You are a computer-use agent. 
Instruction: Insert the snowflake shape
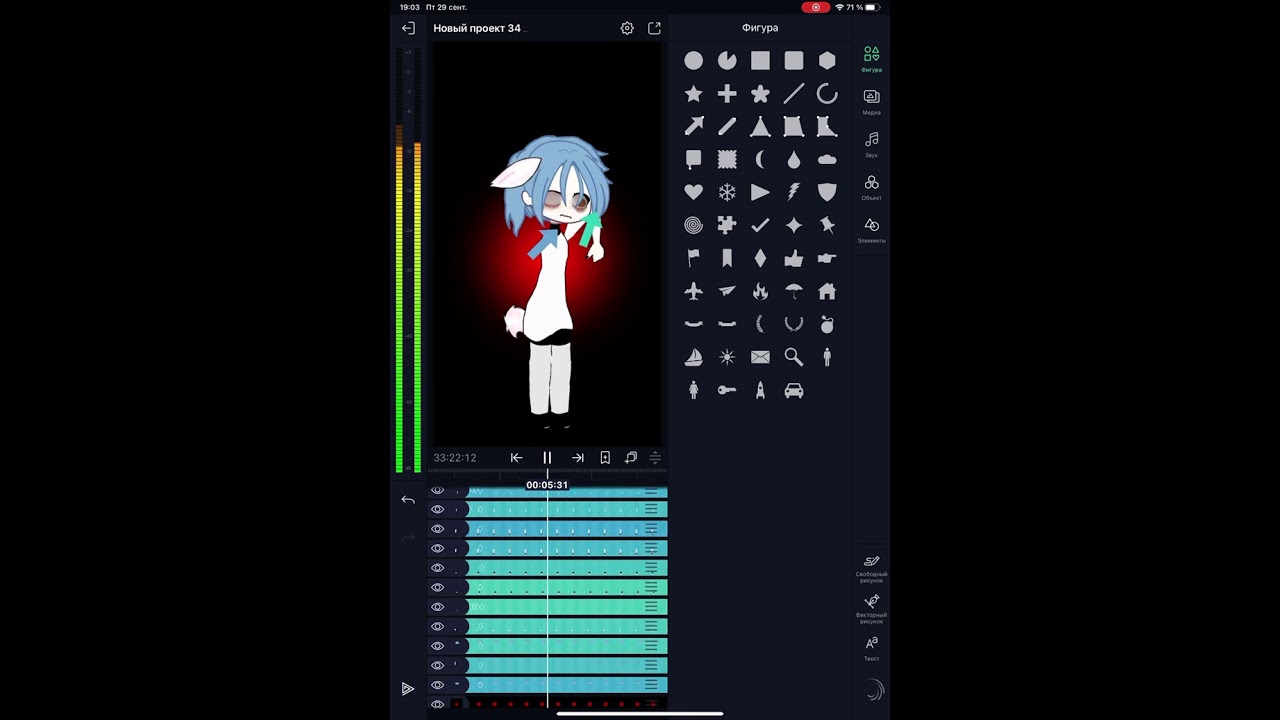tap(727, 192)
